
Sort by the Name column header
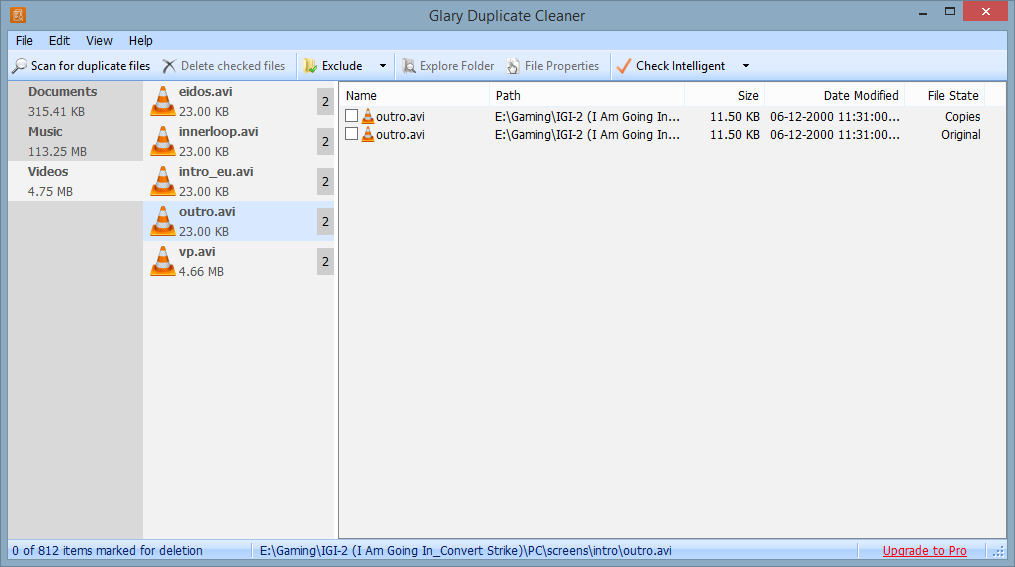click(x=414, y=96)
